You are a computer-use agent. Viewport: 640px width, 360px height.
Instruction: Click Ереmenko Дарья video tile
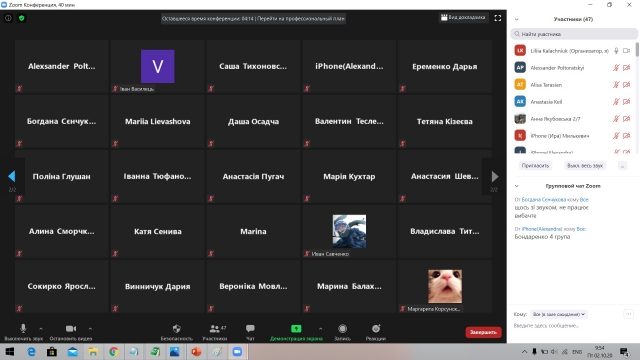(x=445, y=67)
